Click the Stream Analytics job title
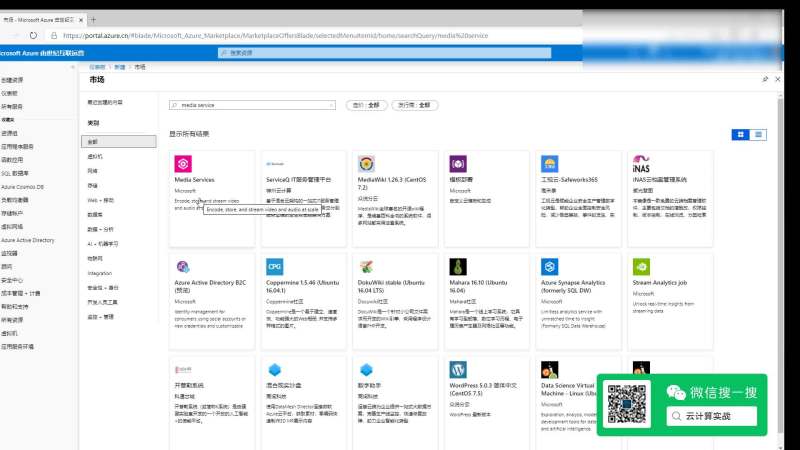This screenshot has height=450, width=800. coord(660,283)
